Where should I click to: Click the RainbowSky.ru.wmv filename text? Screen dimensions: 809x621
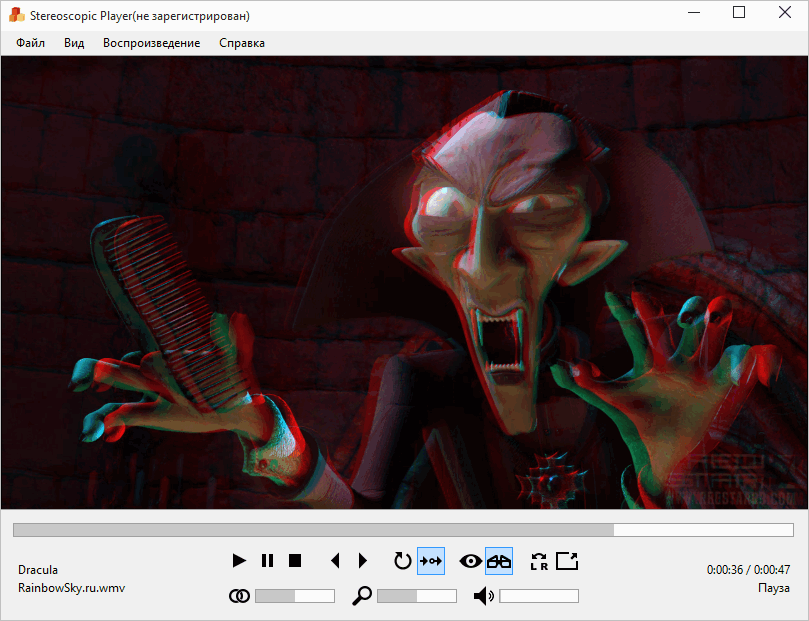[x=71, y=588]
